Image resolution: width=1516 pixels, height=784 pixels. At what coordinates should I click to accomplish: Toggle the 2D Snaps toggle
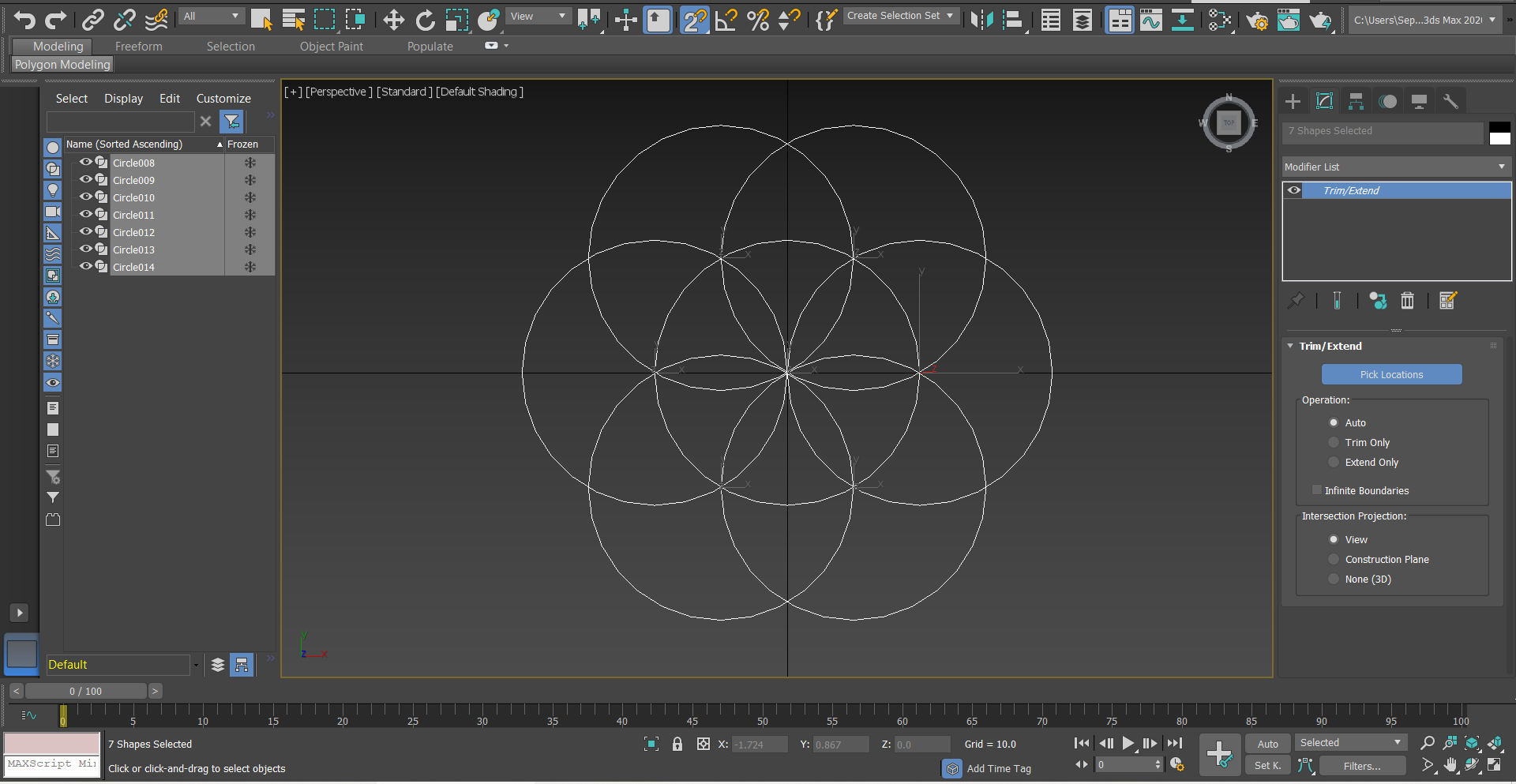695,20
